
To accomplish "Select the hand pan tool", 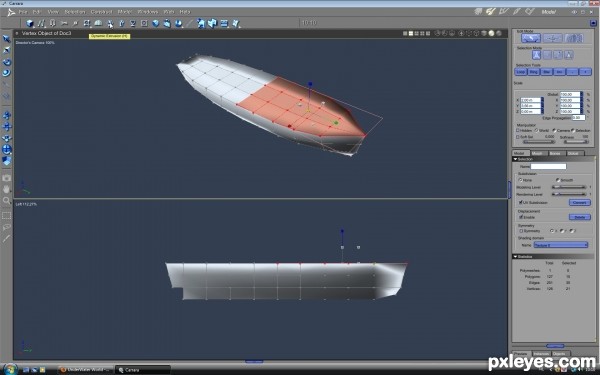I will (7, 189).
